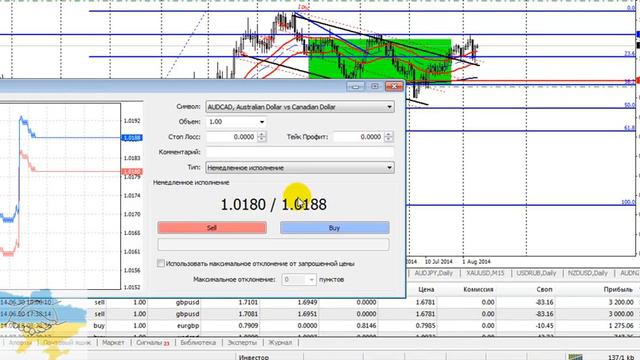The height and width of the screenshot is (360, 640).
Task: Click the connection status bars icon
Action: 576,357
